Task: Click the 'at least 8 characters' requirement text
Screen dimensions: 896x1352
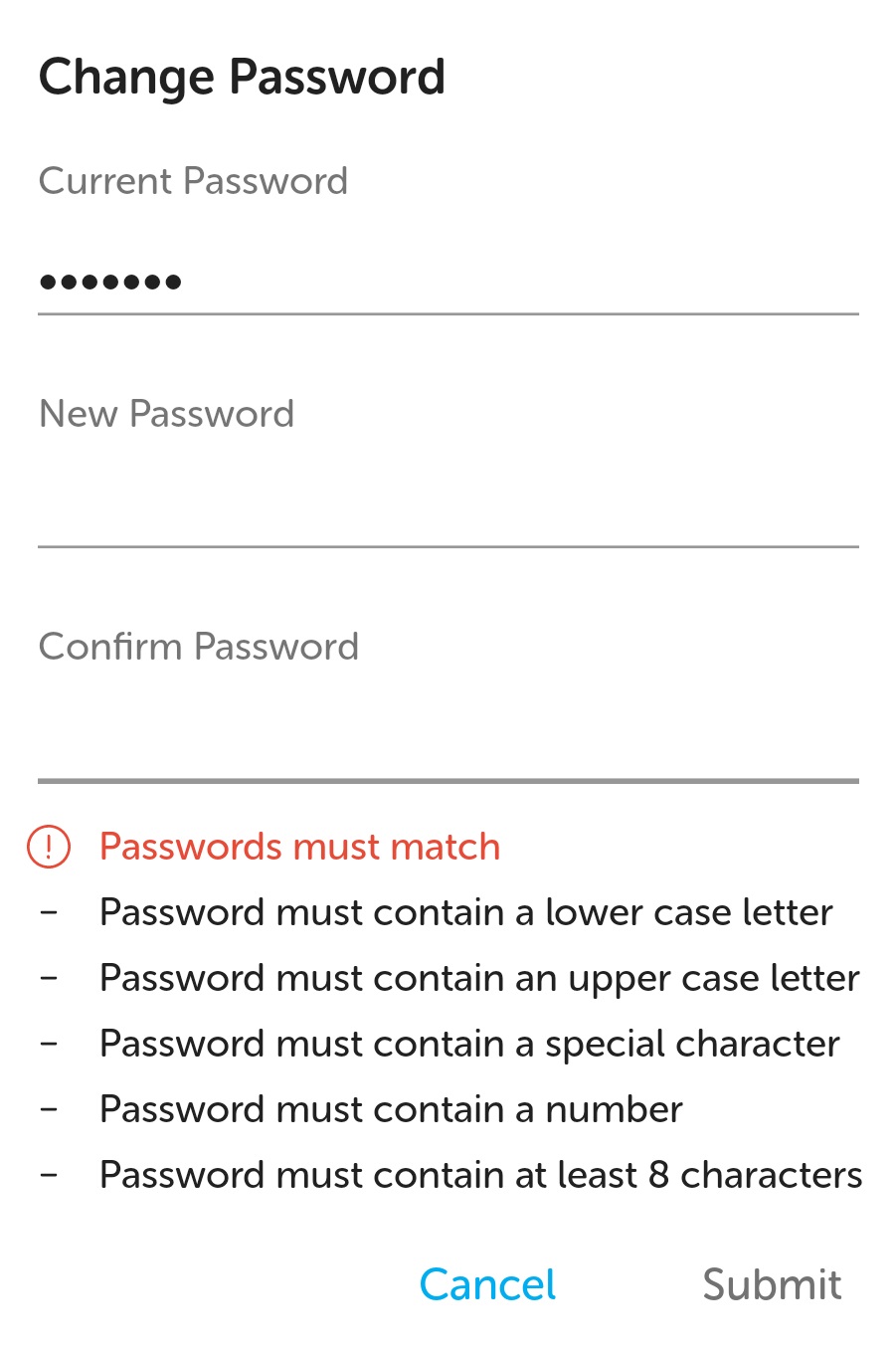Action: pyautogui.click(x=480, y=1175)
